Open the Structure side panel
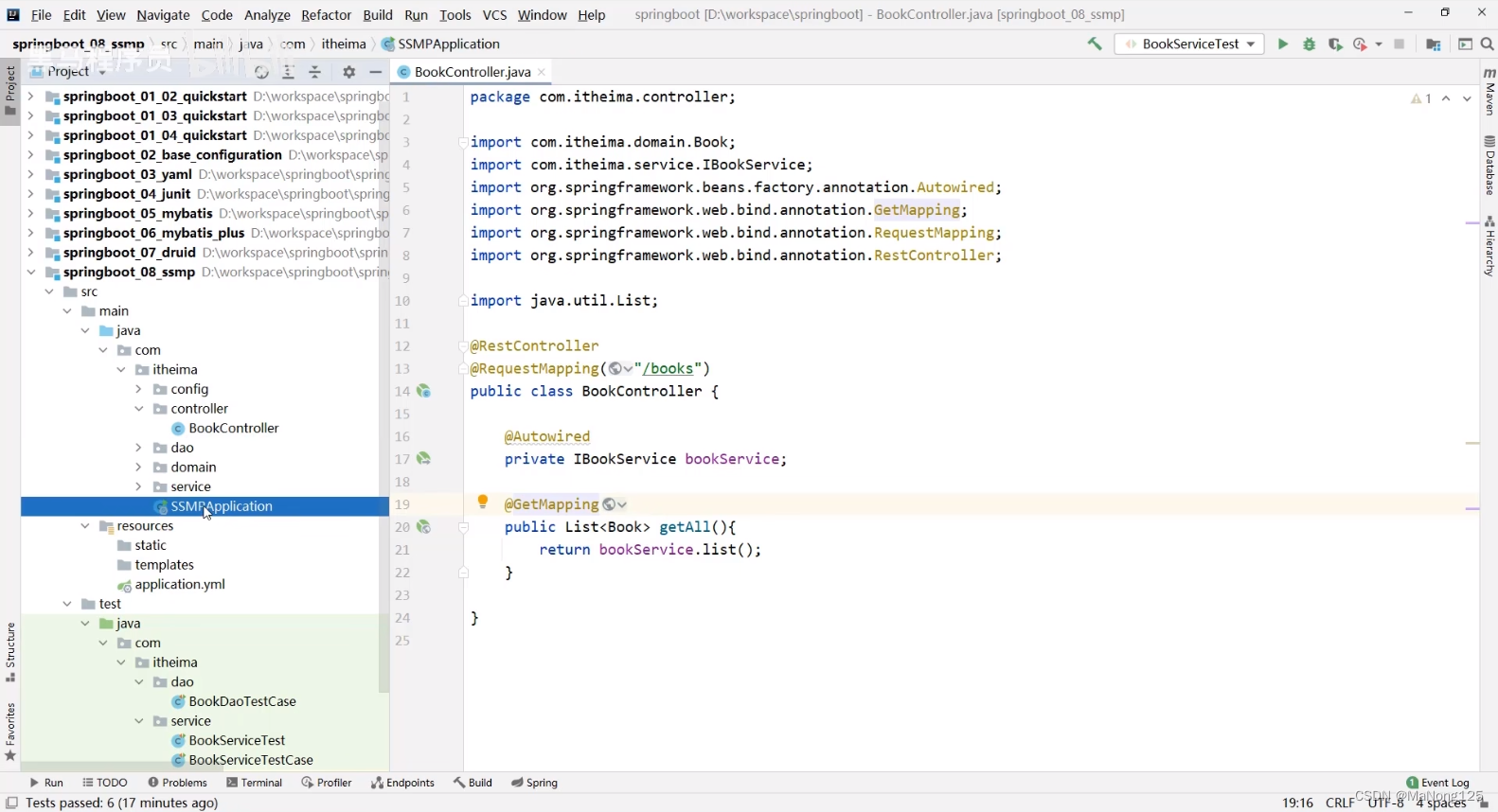The width and height of the screenshot is (1498, 812). 10,652
